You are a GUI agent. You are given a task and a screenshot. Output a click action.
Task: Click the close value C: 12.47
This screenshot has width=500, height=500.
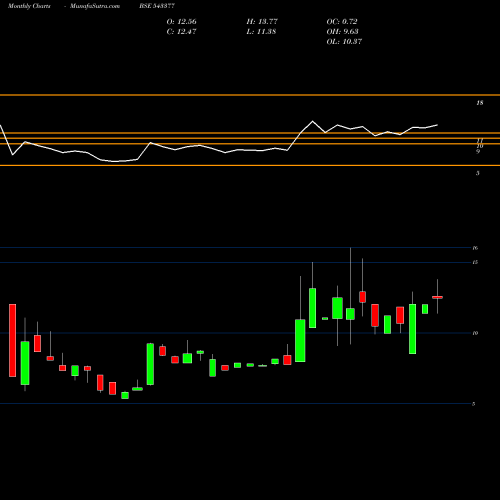[x=181, y=32]
